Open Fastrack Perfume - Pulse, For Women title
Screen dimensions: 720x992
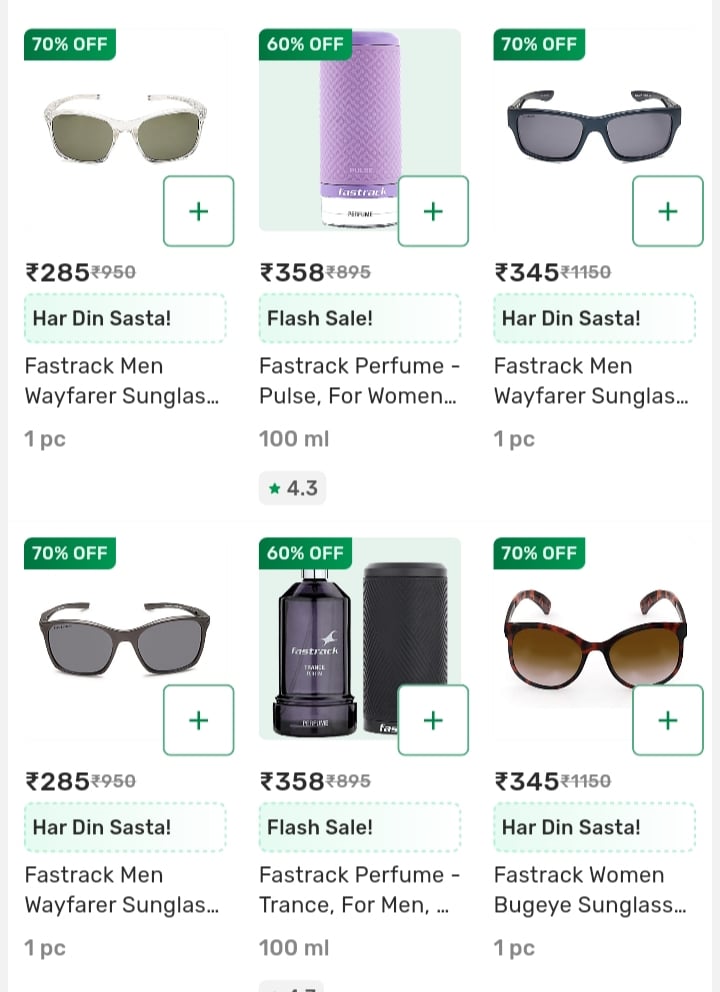(x=359, y=381)
